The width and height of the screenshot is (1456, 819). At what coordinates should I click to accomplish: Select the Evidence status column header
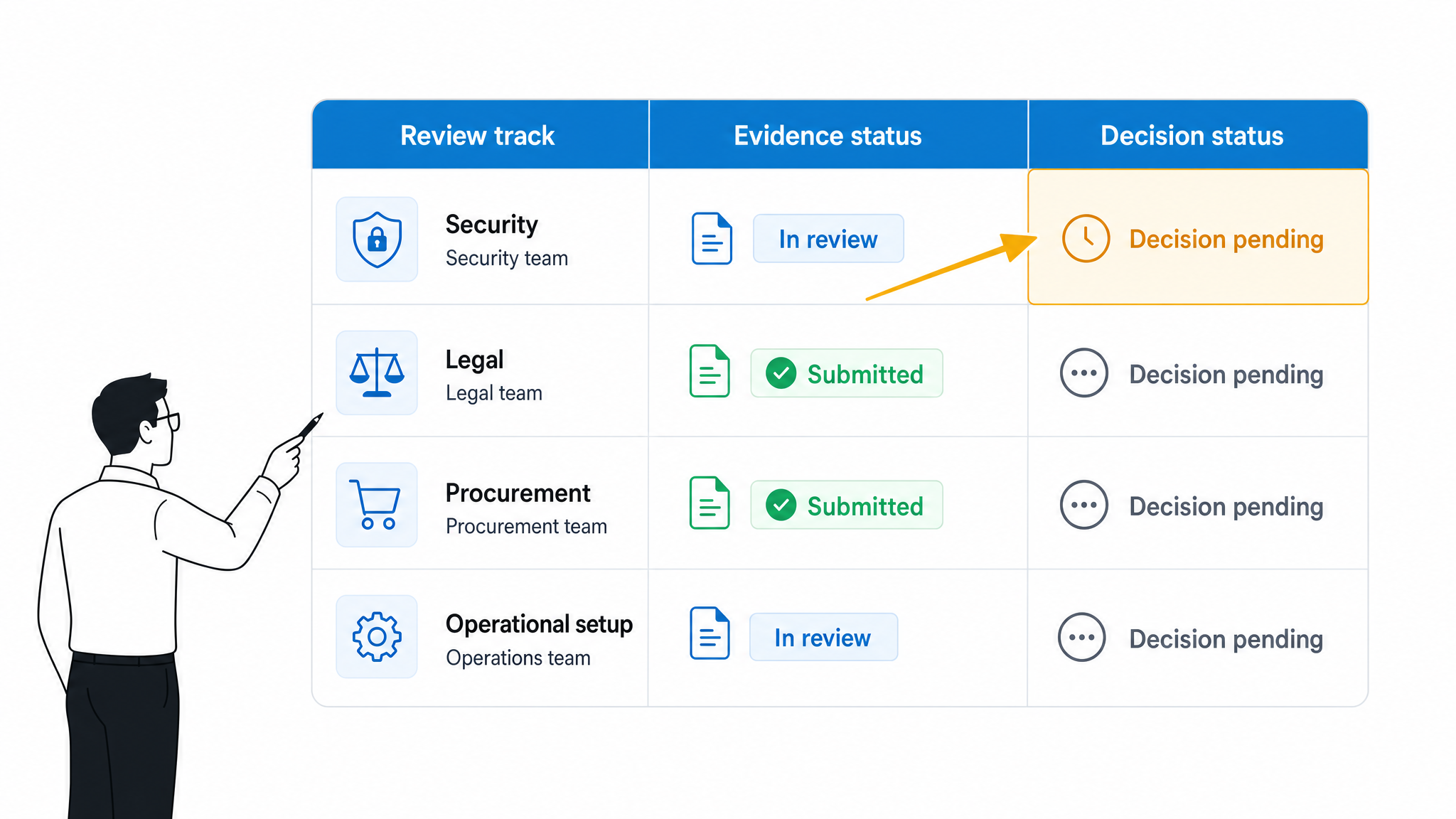coord(838,135)
